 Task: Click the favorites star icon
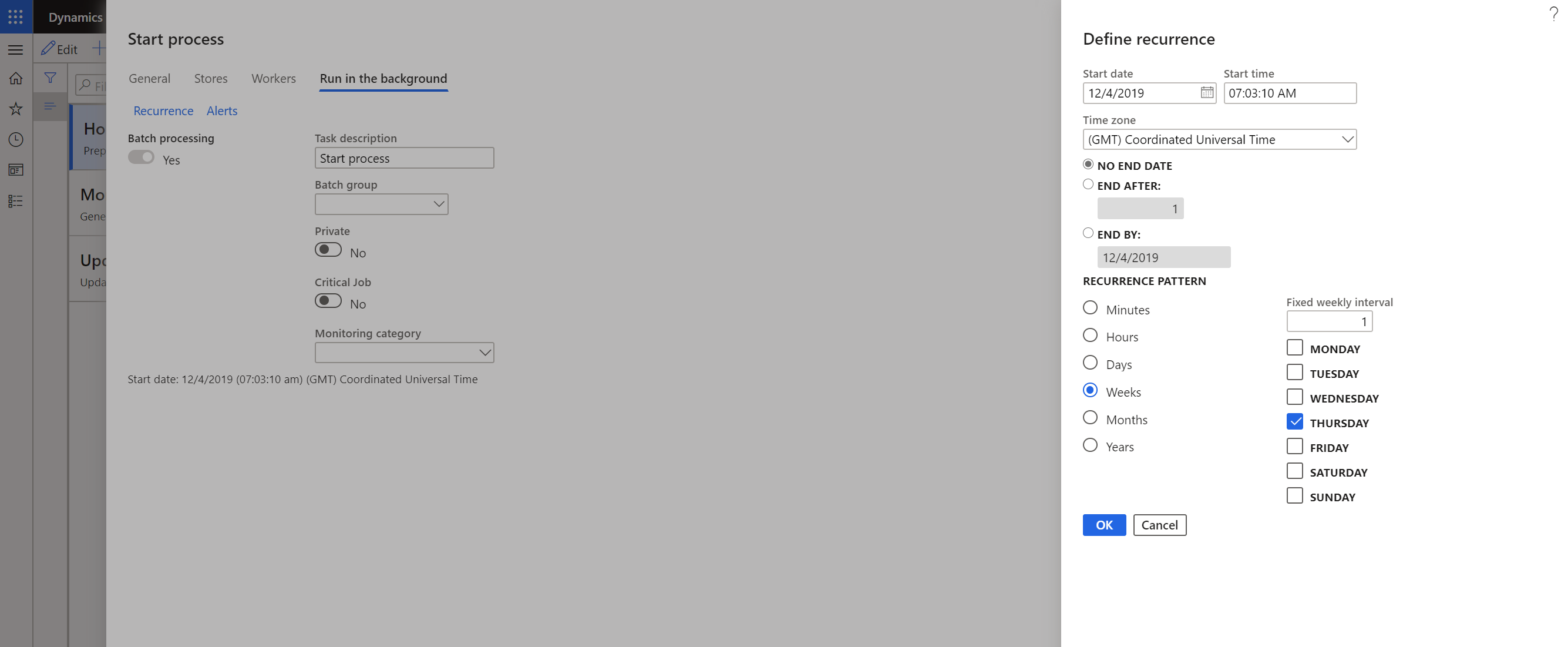(15, 108)
